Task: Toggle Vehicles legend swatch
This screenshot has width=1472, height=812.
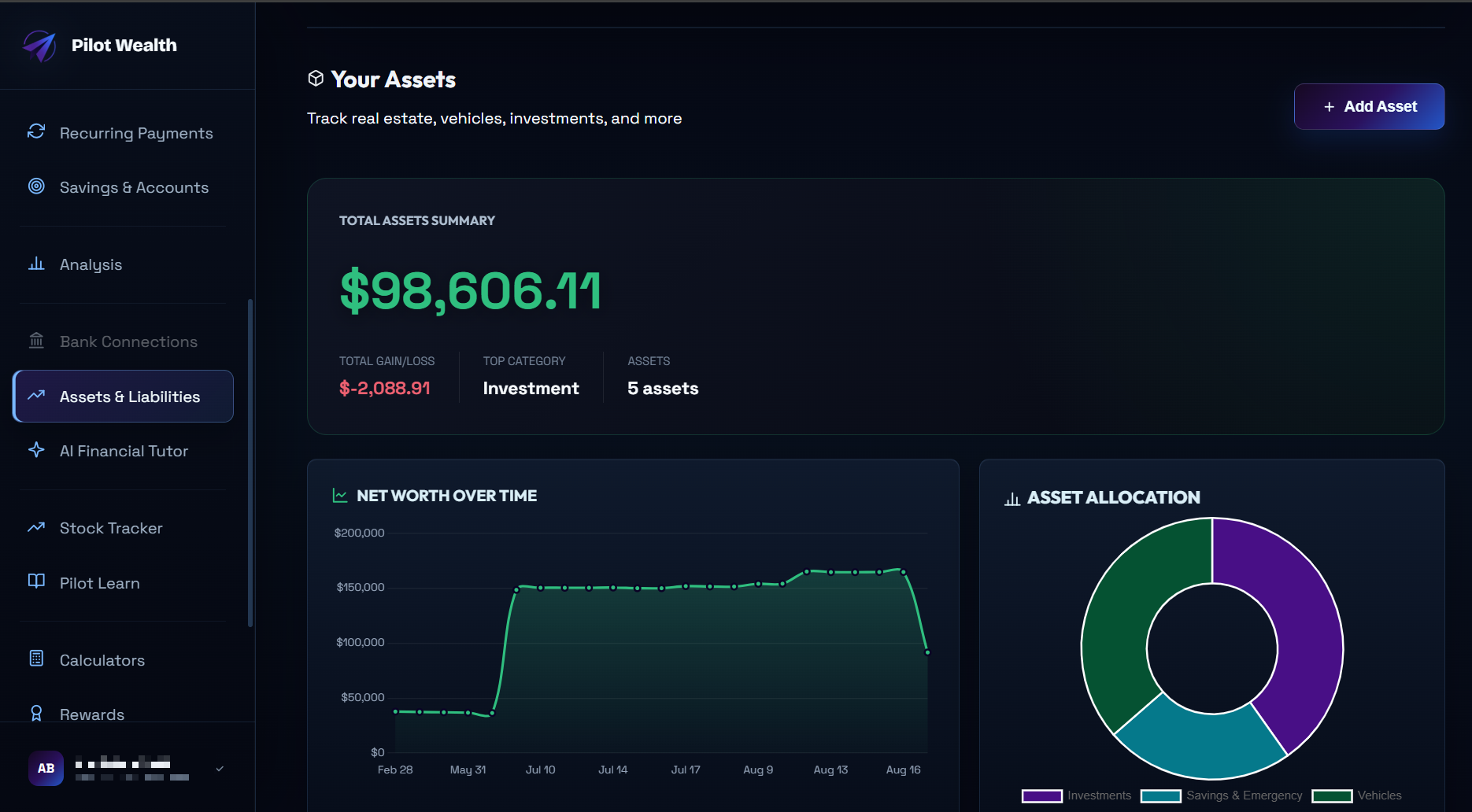Action: tap(1332, 795)
